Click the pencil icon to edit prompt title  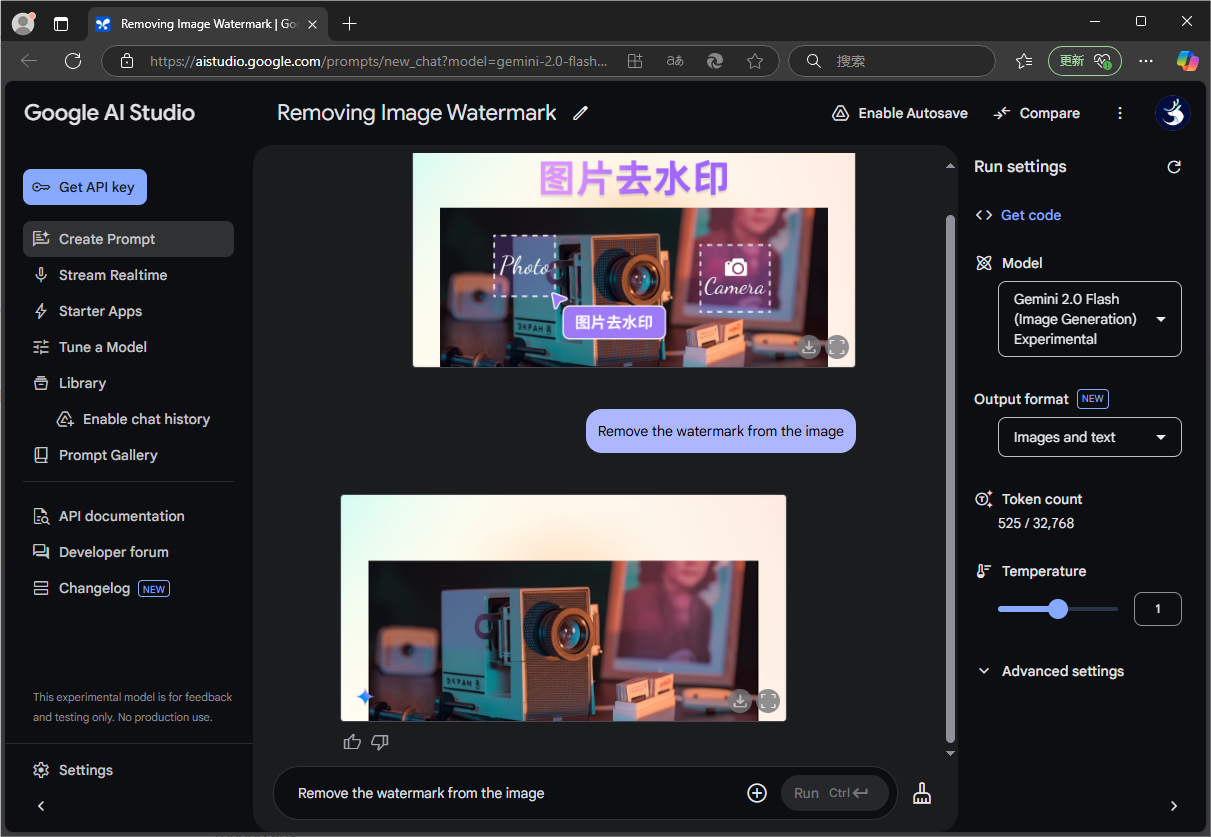click(580, 113)
